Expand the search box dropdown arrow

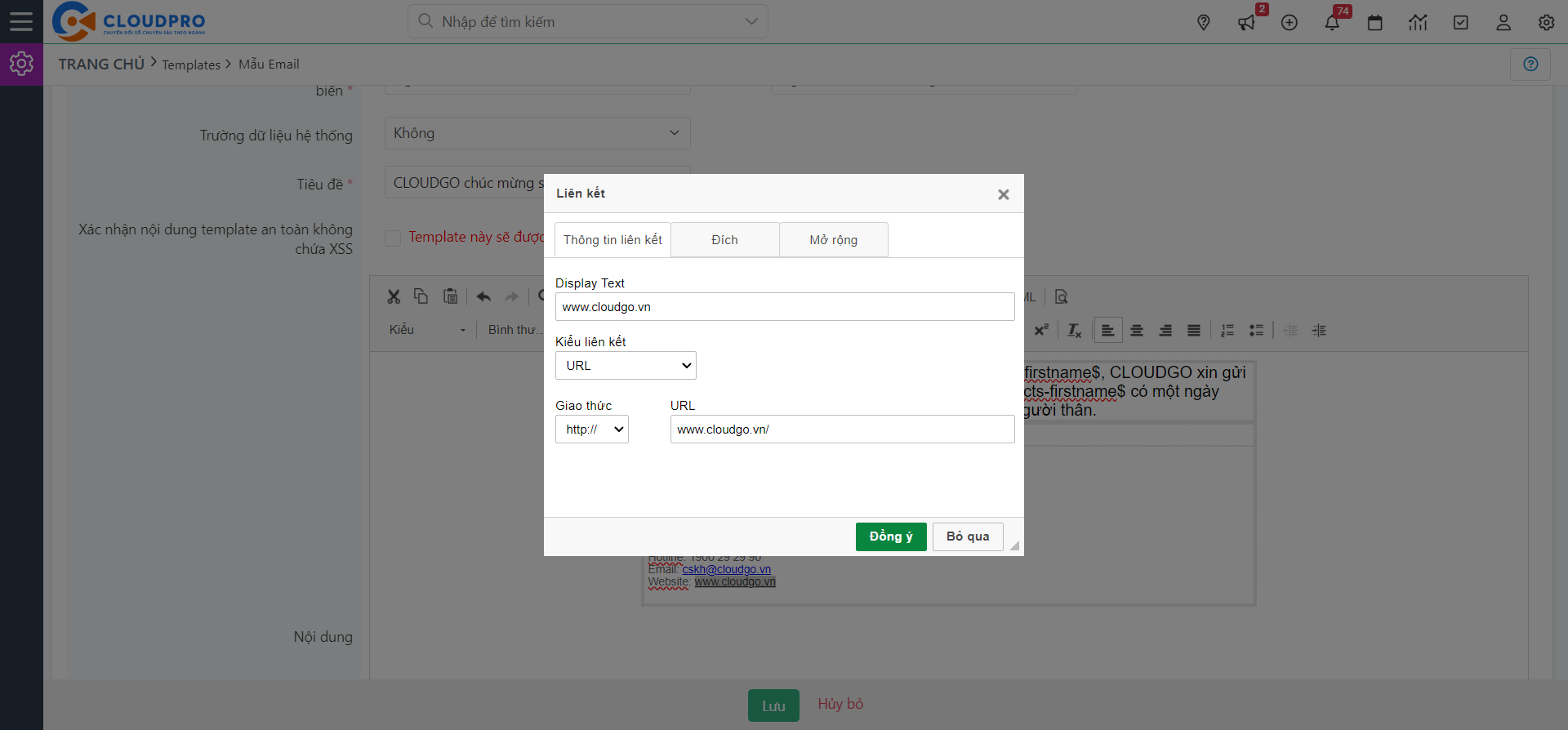pyautogui.click(x=751, y=21)
